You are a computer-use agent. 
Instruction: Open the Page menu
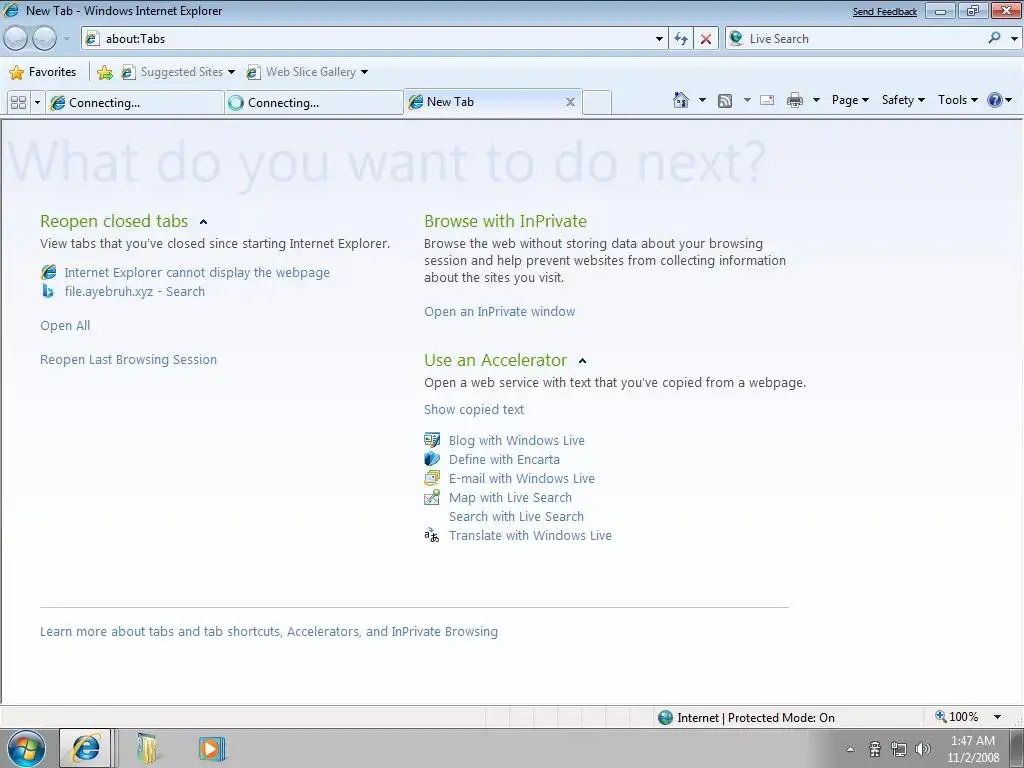(x=850, y=100)
